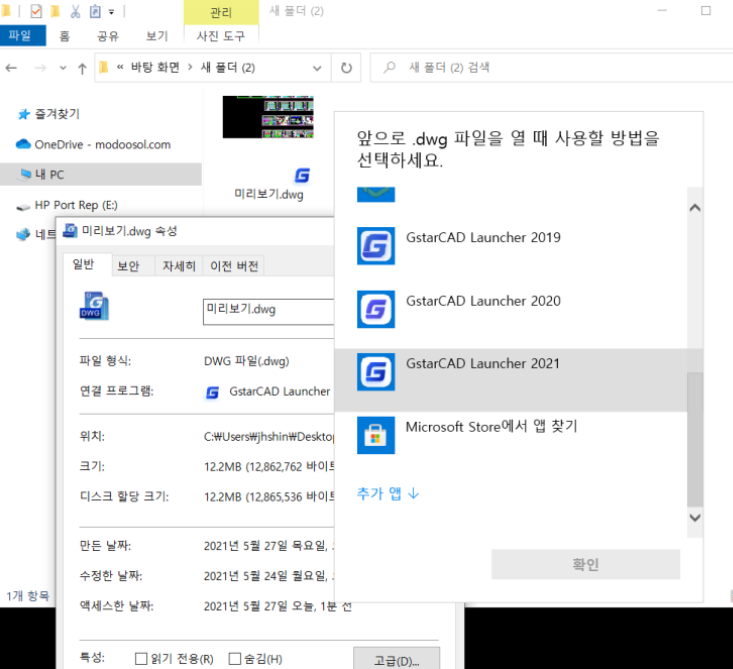Click the 내 PC computer icon
The image size is (733, 669).
25,174
